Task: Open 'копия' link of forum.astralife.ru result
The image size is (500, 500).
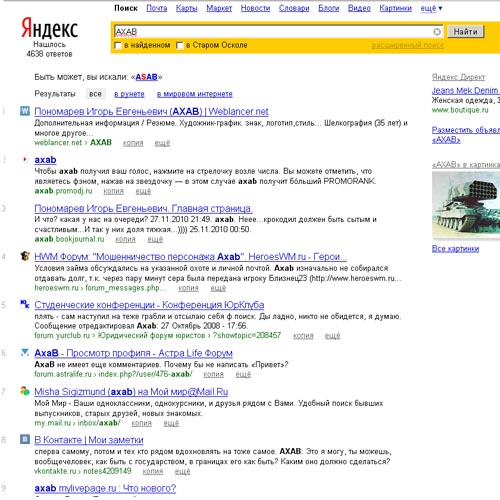Action: pos(214,374)
